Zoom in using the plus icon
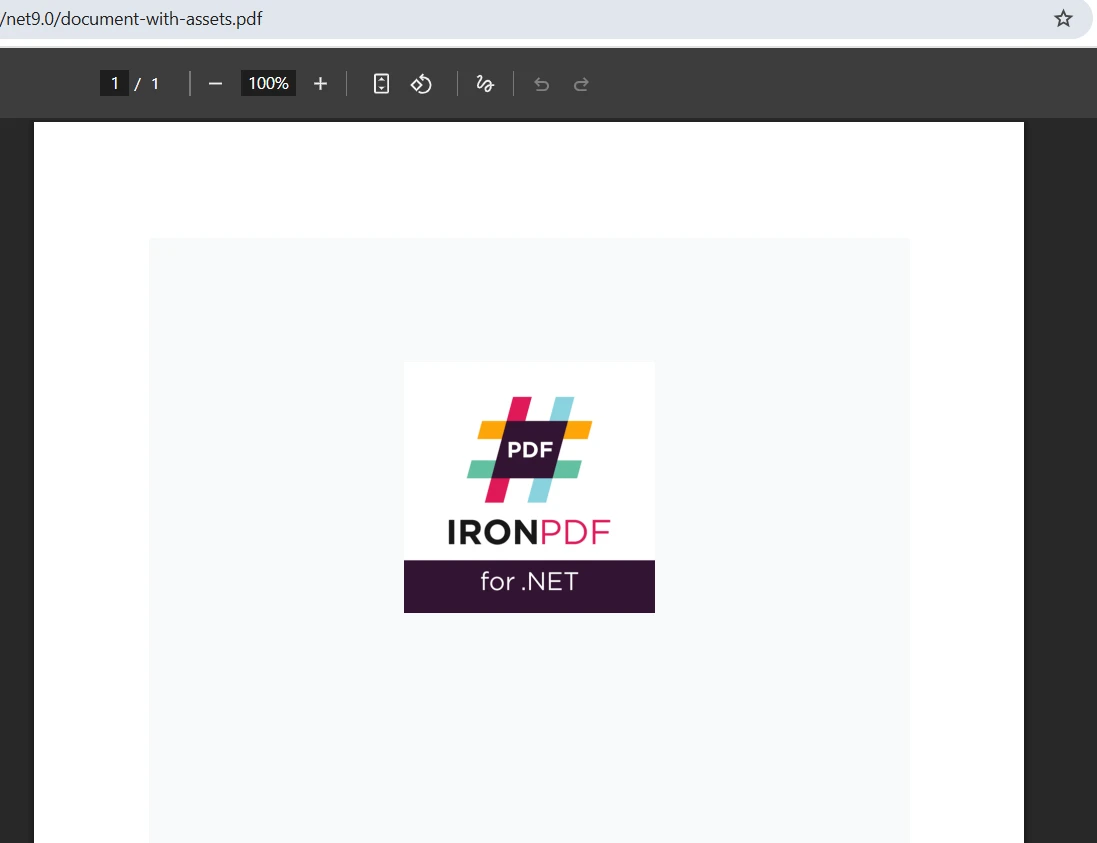 coord(320,83)
